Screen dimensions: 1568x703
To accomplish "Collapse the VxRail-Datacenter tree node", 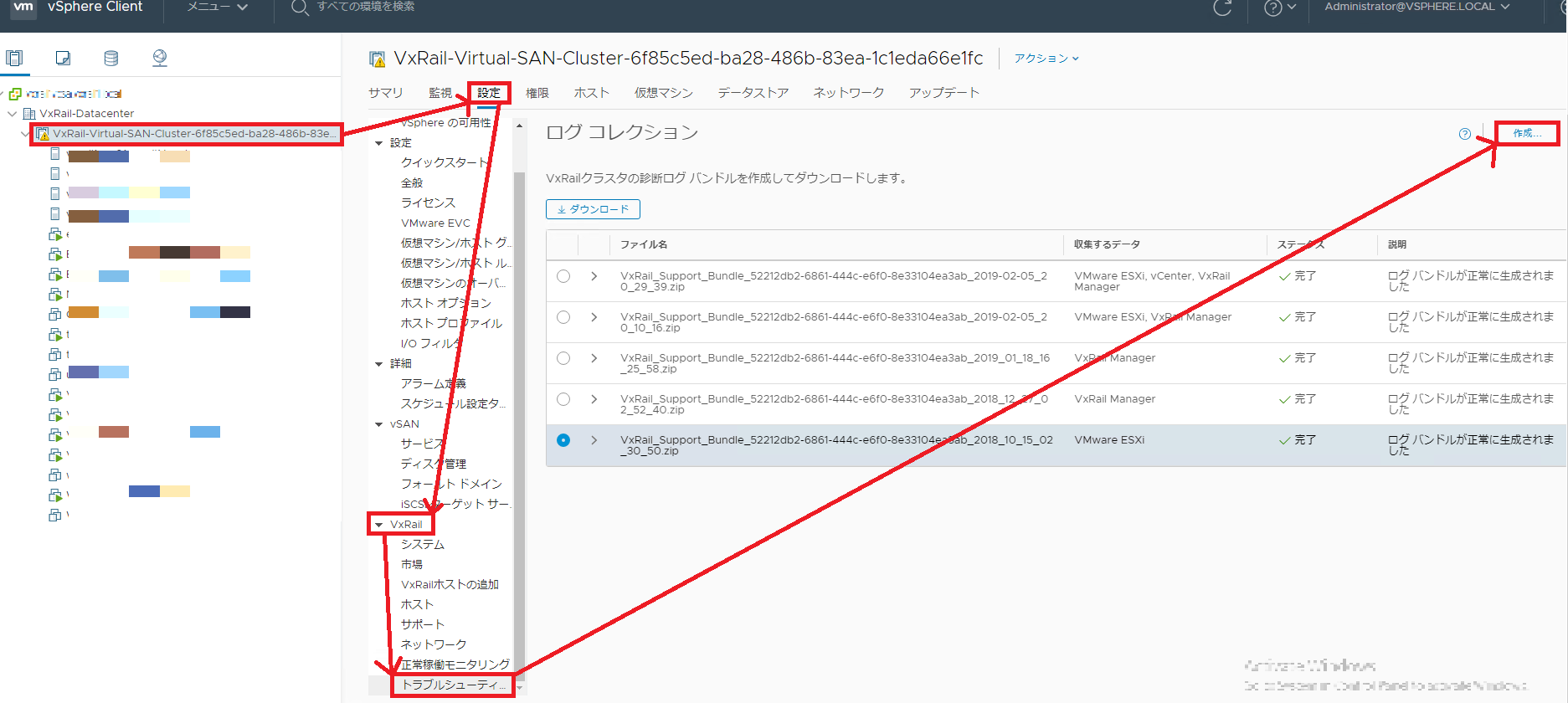I will click(x=13, y=114).
